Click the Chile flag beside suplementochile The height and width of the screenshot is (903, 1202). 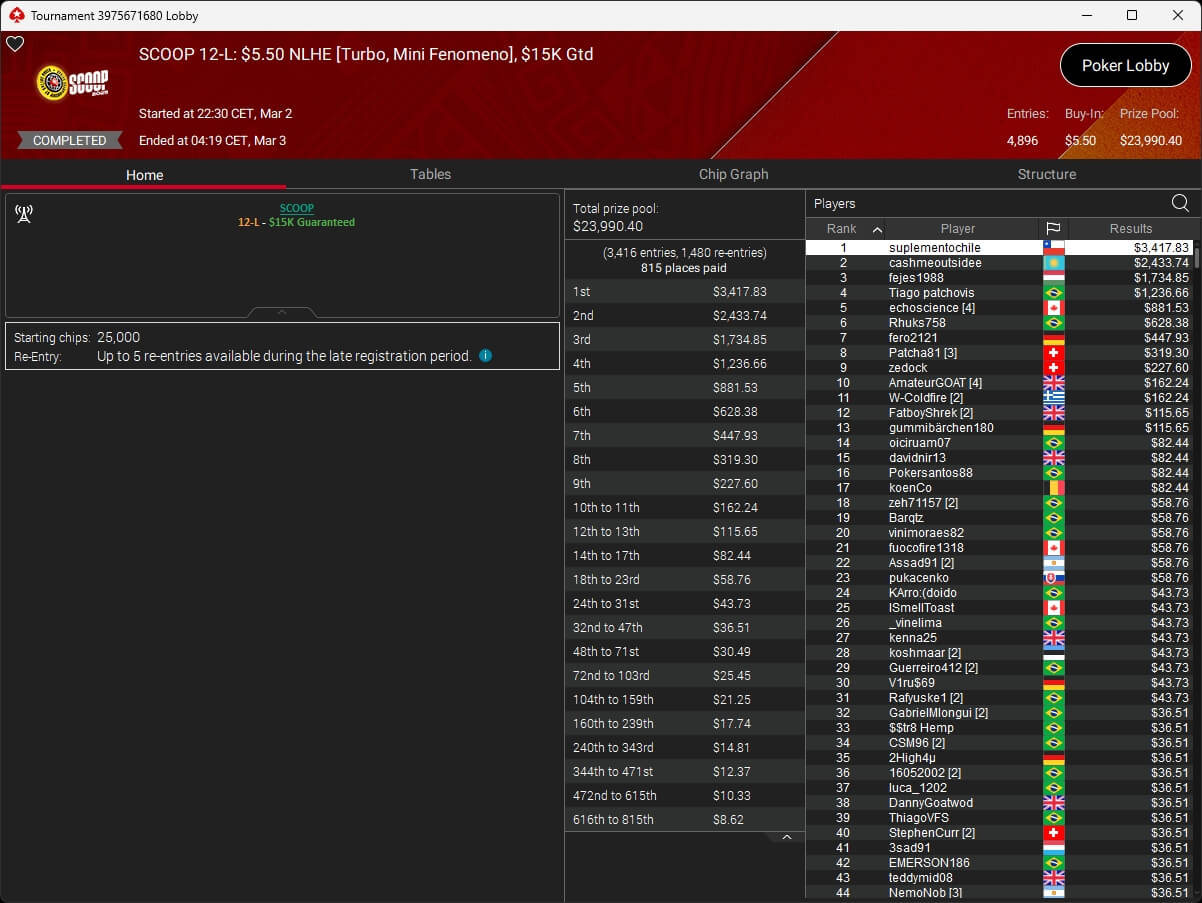(1053, 248)
